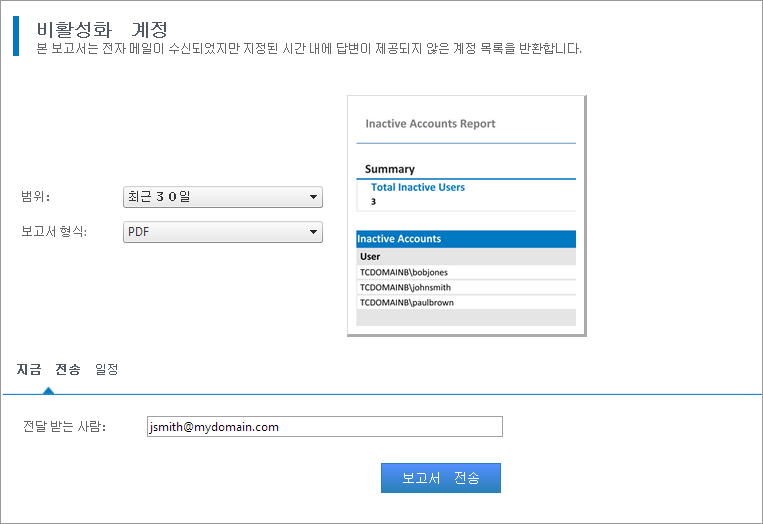Click the inactive user count 3

[x=373, y=201]
